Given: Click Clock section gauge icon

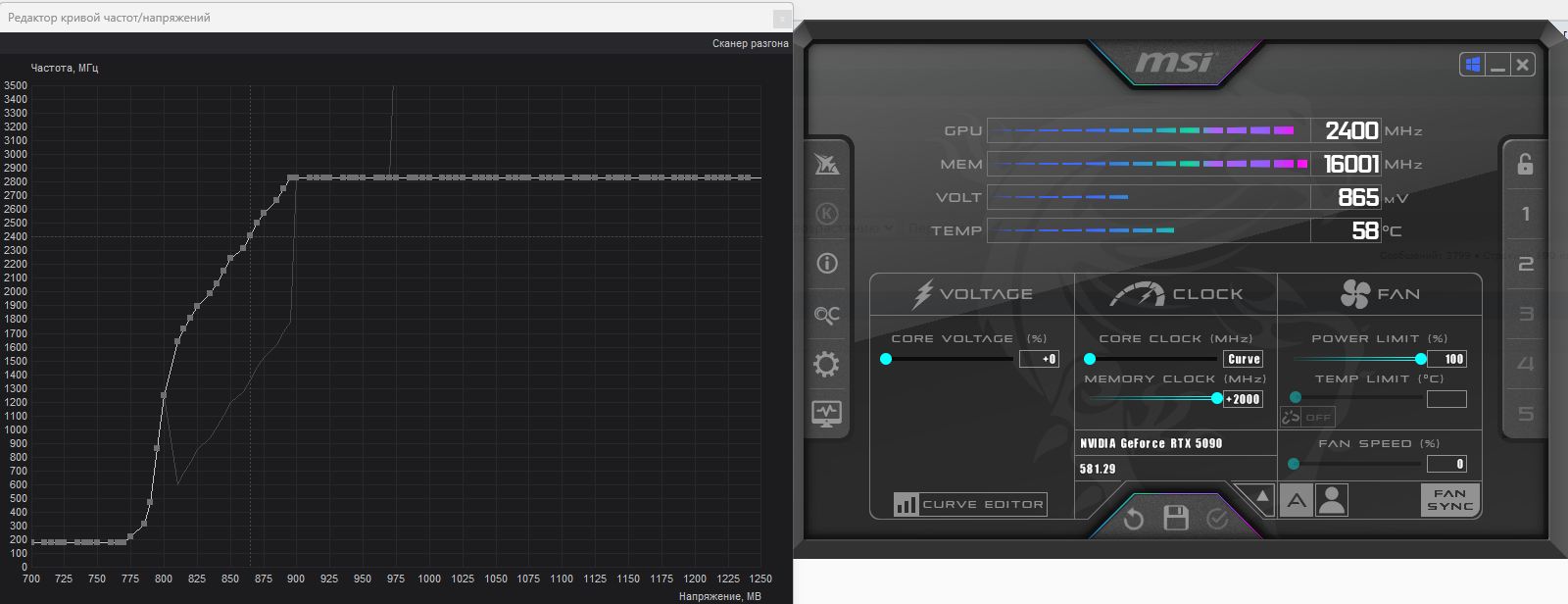Looking at the screenshot, I should pyautogui.click(x=1137, y=294).
